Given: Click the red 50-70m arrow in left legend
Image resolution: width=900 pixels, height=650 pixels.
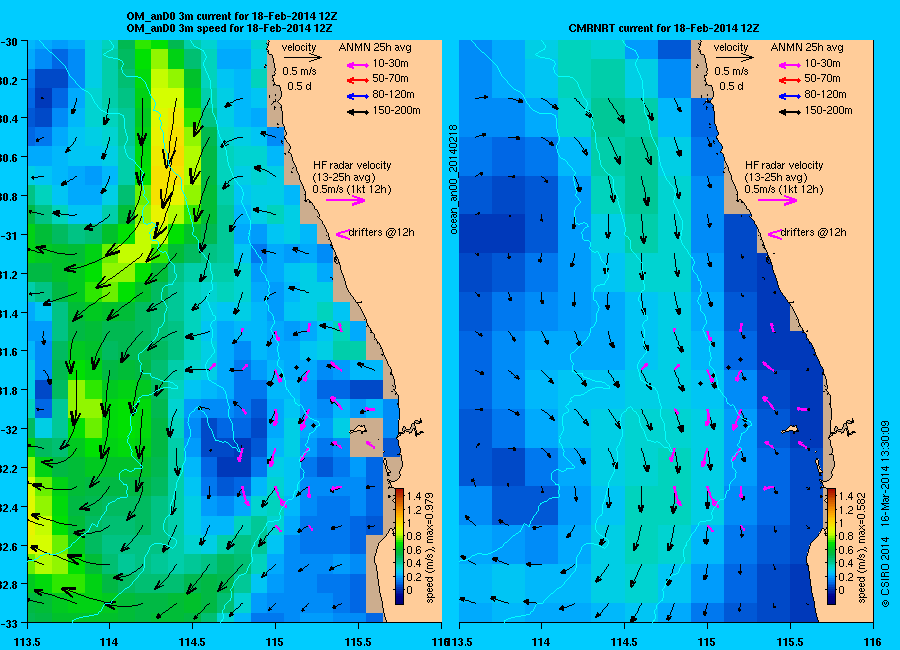Looking at the screenshot, I should tap(358, 80).
